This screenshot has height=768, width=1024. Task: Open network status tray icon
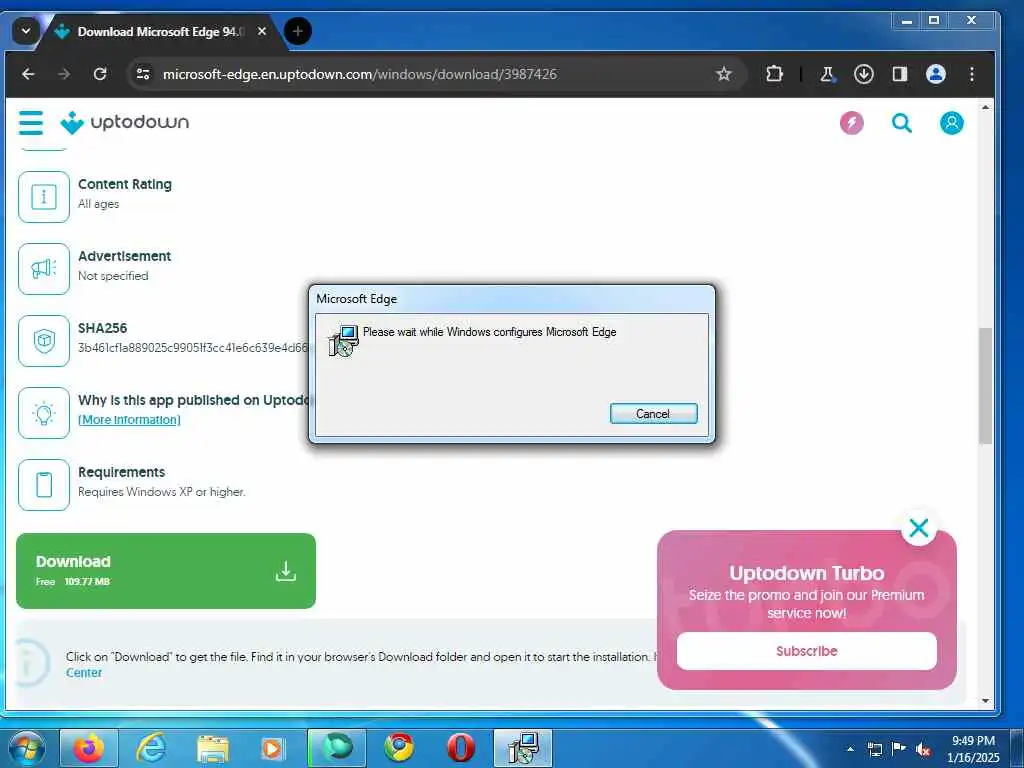click(x=874, y=749)
